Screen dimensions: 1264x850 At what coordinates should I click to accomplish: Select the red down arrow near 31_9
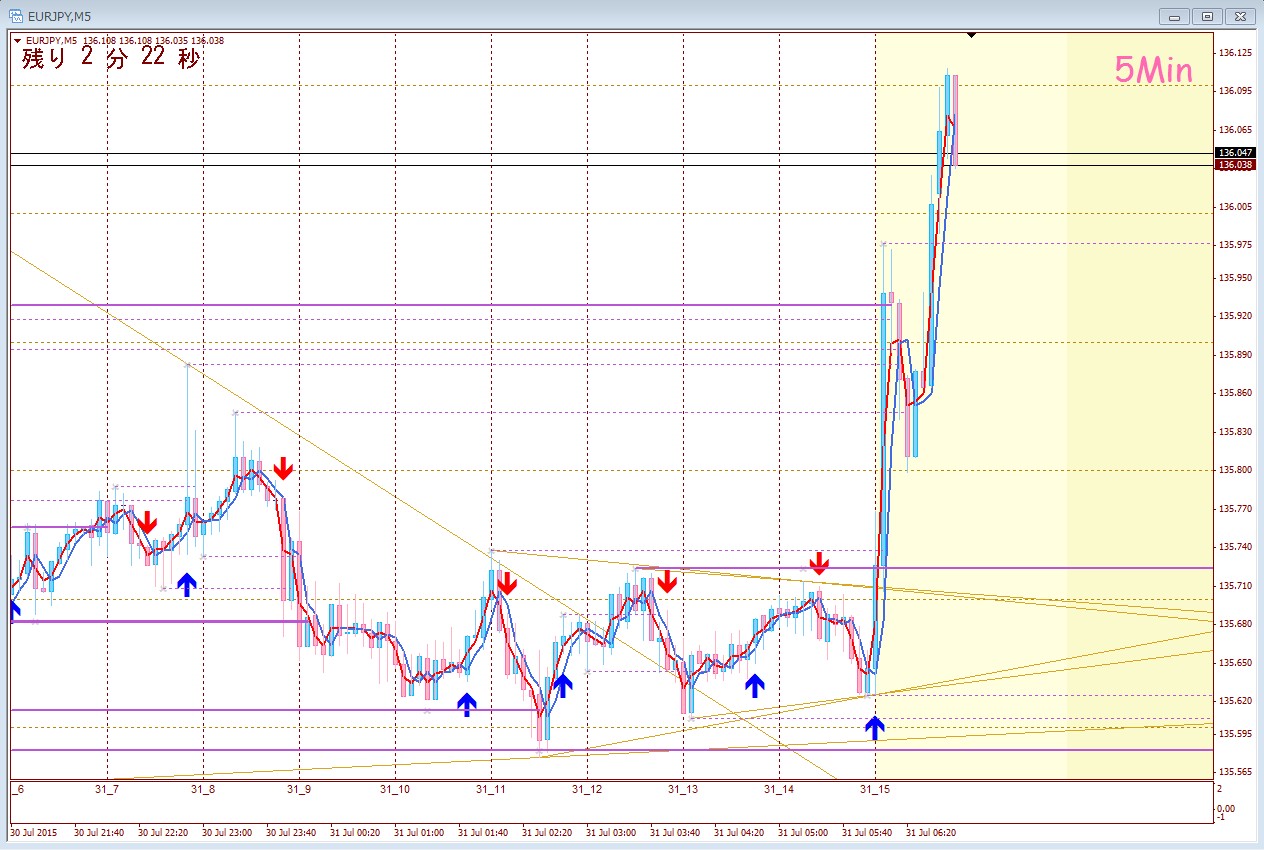283,468
